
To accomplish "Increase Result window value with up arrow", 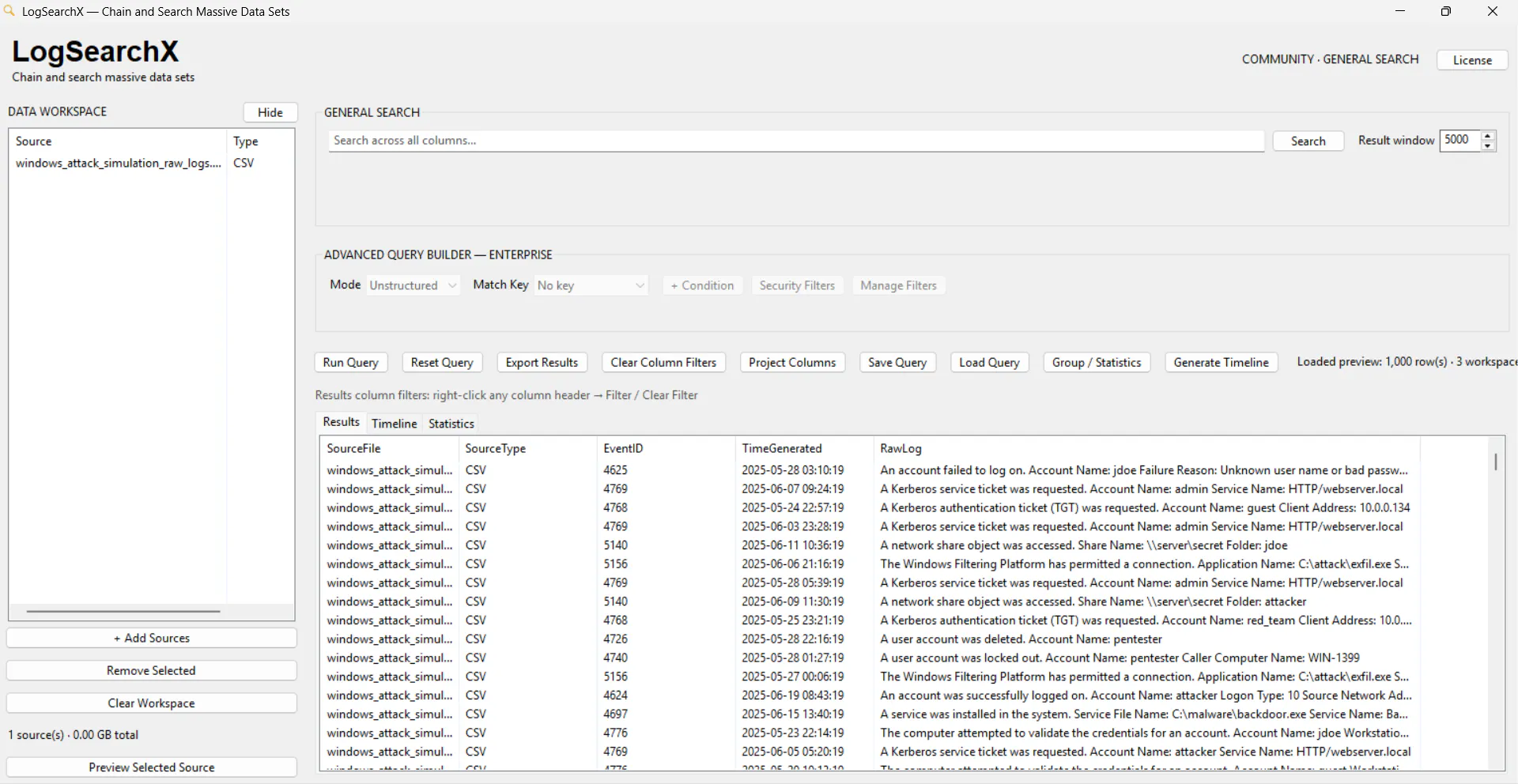I will (1488, 136).
